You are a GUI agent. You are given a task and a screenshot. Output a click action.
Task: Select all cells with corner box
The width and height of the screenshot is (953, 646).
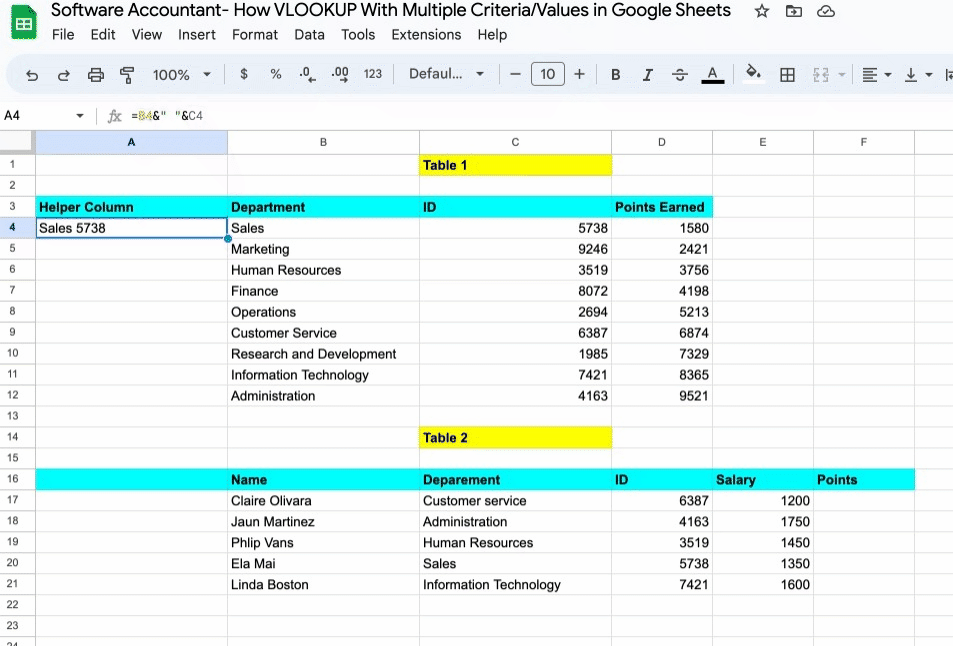click(17, 141)
